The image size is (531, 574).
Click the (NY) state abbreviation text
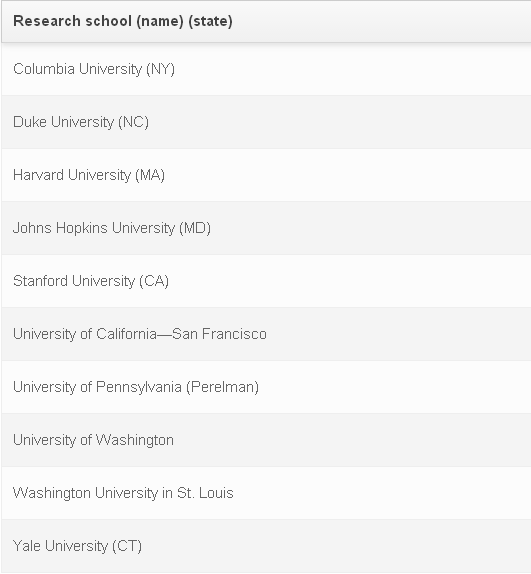160,69
